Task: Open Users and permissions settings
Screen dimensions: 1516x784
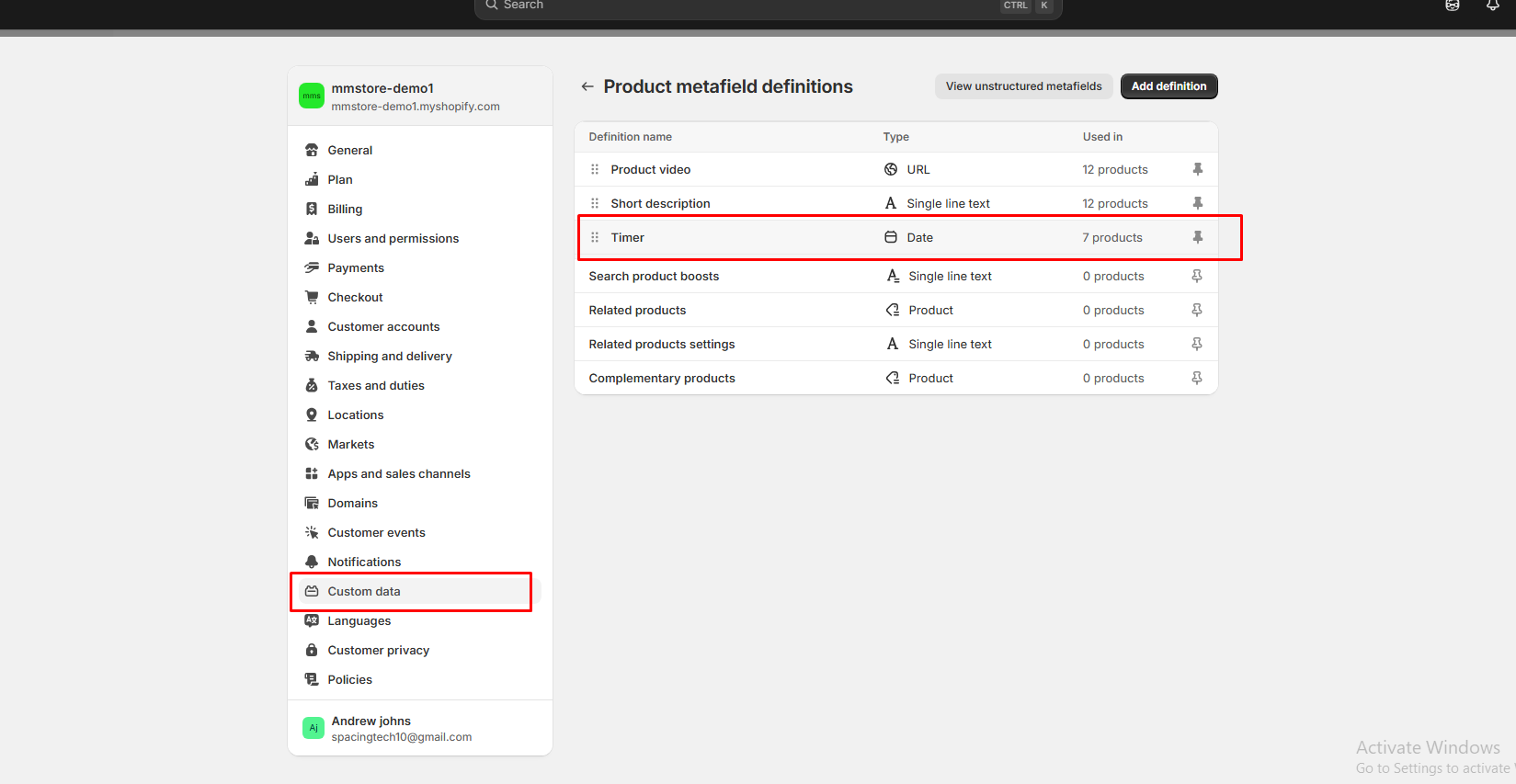Action: tap(393, 238)
